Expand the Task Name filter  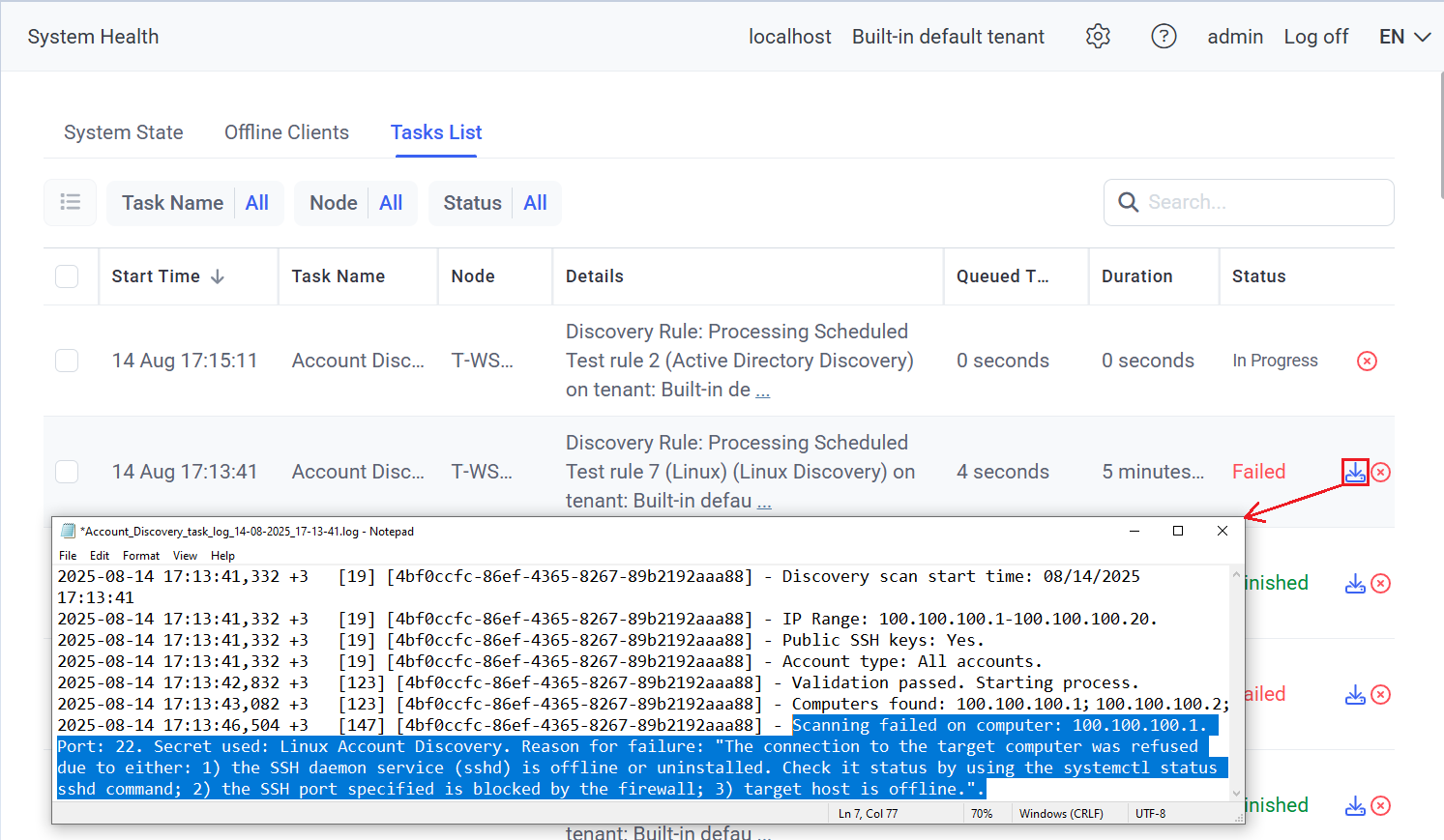tap(194, 203)
